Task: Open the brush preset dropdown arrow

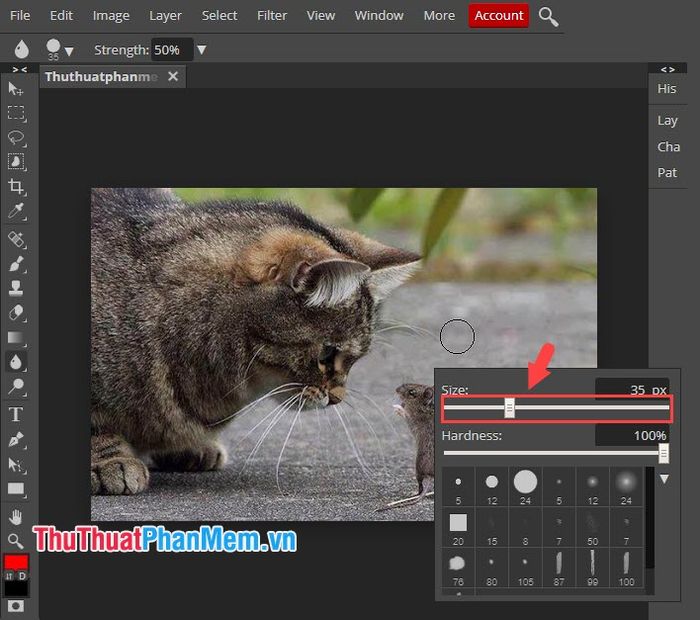Action: pos(69,51)
